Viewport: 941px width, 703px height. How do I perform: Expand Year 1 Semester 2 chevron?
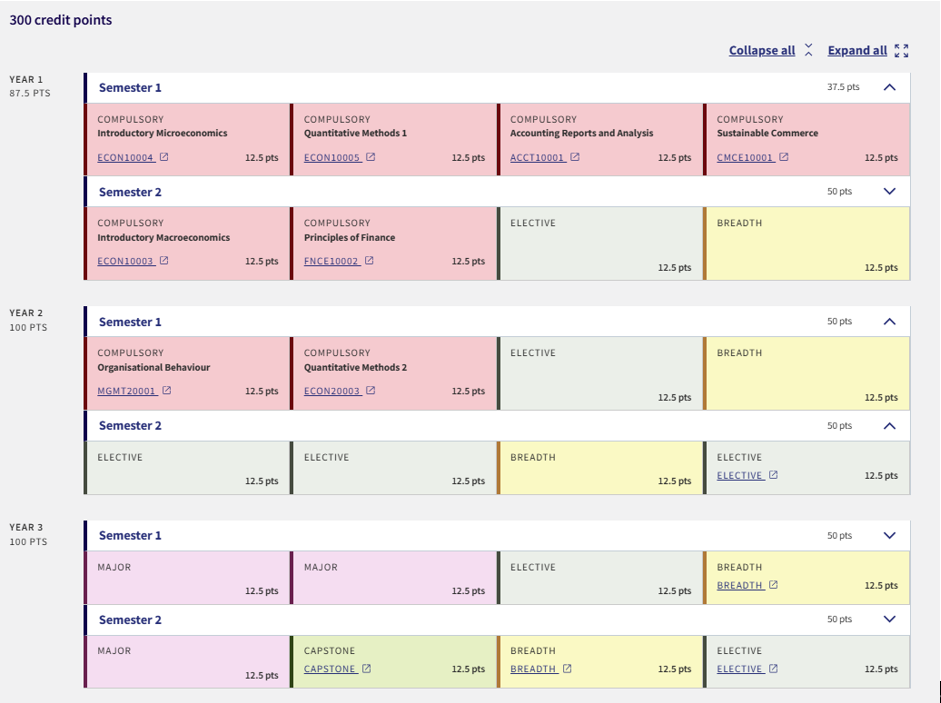tap(889, 191)
